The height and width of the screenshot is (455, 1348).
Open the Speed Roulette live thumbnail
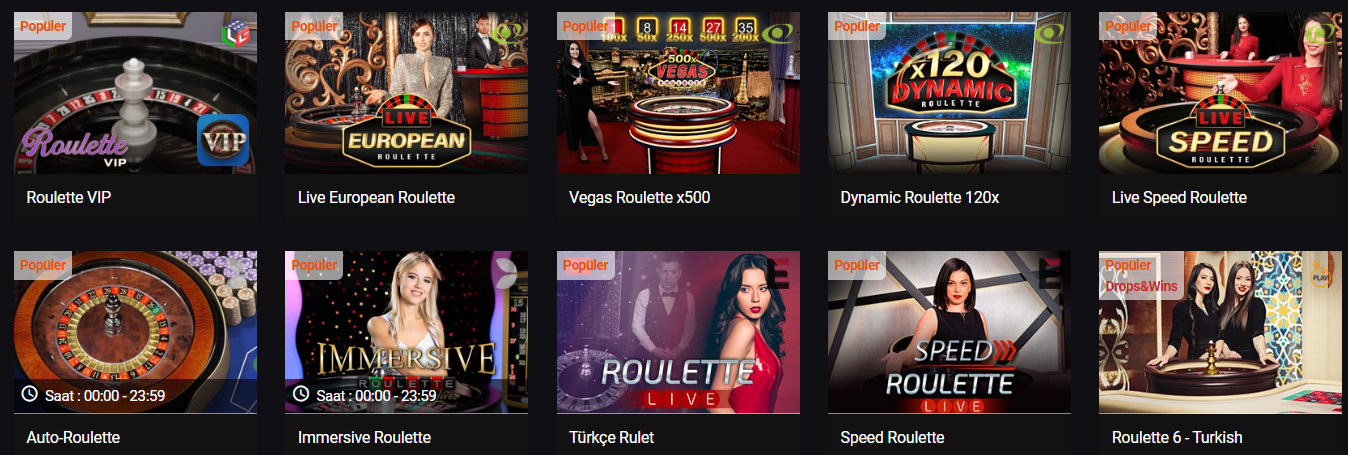[949, 332]
